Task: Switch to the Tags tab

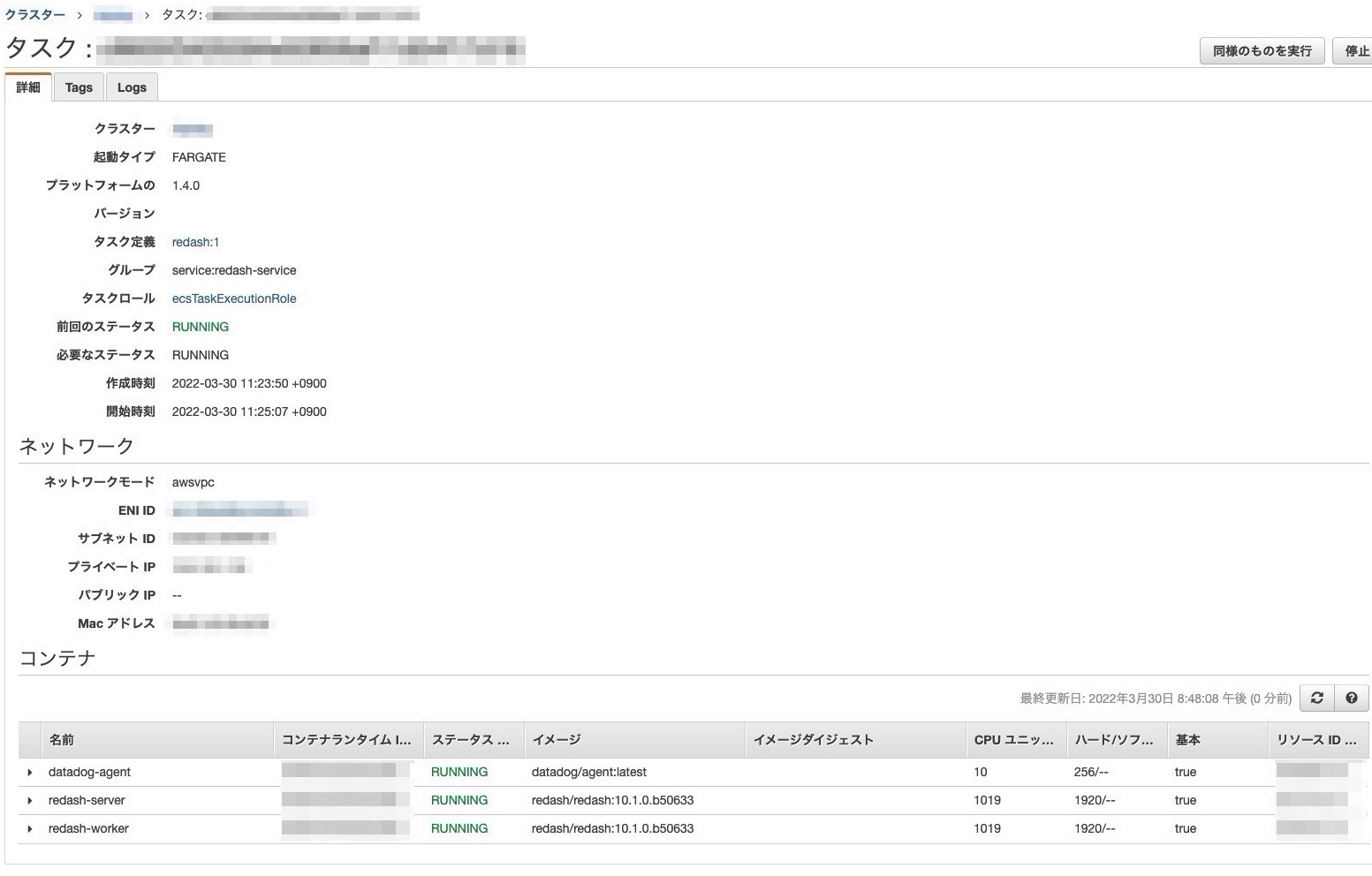Action: 79,87
